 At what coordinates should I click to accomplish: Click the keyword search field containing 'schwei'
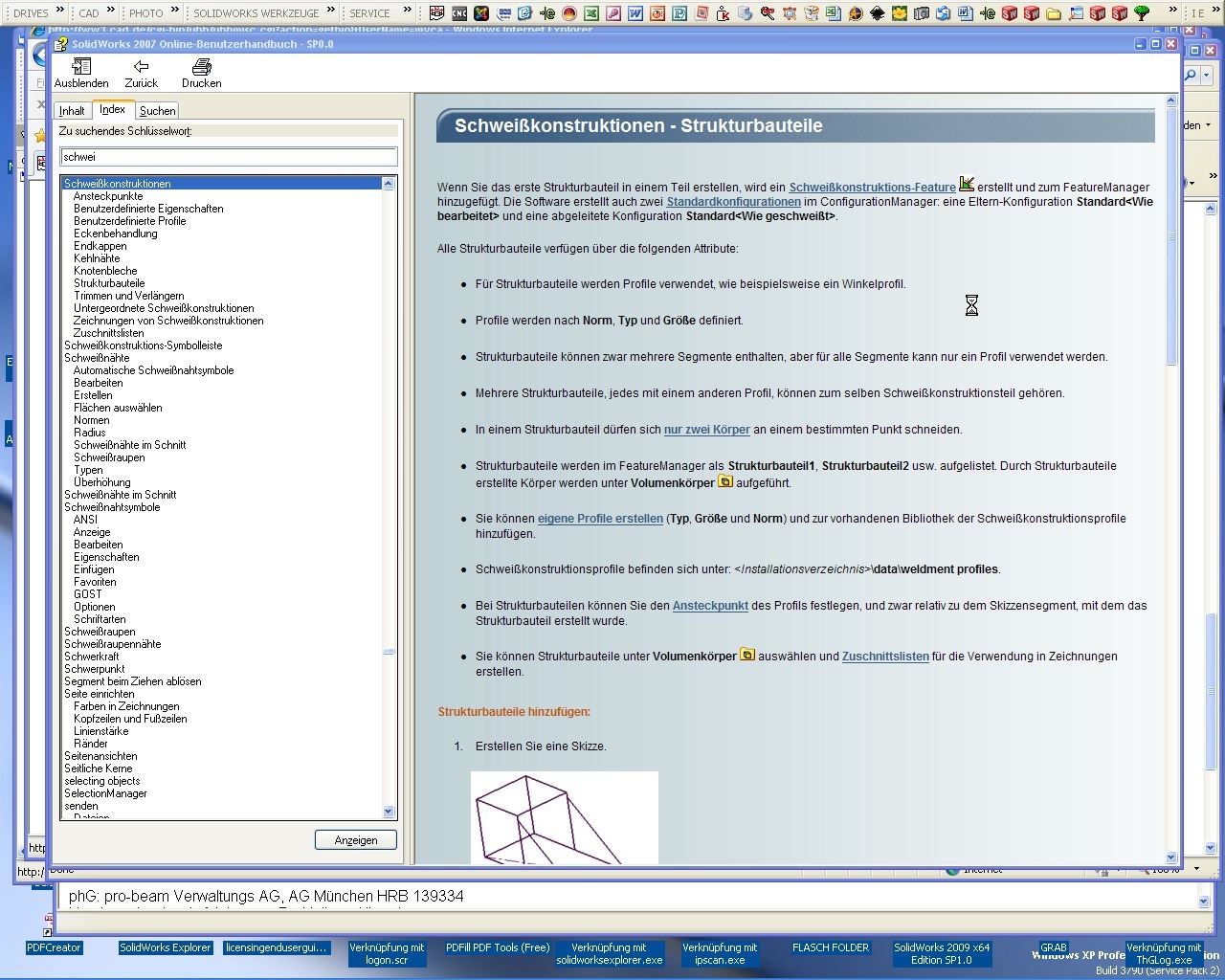(229, 157)
